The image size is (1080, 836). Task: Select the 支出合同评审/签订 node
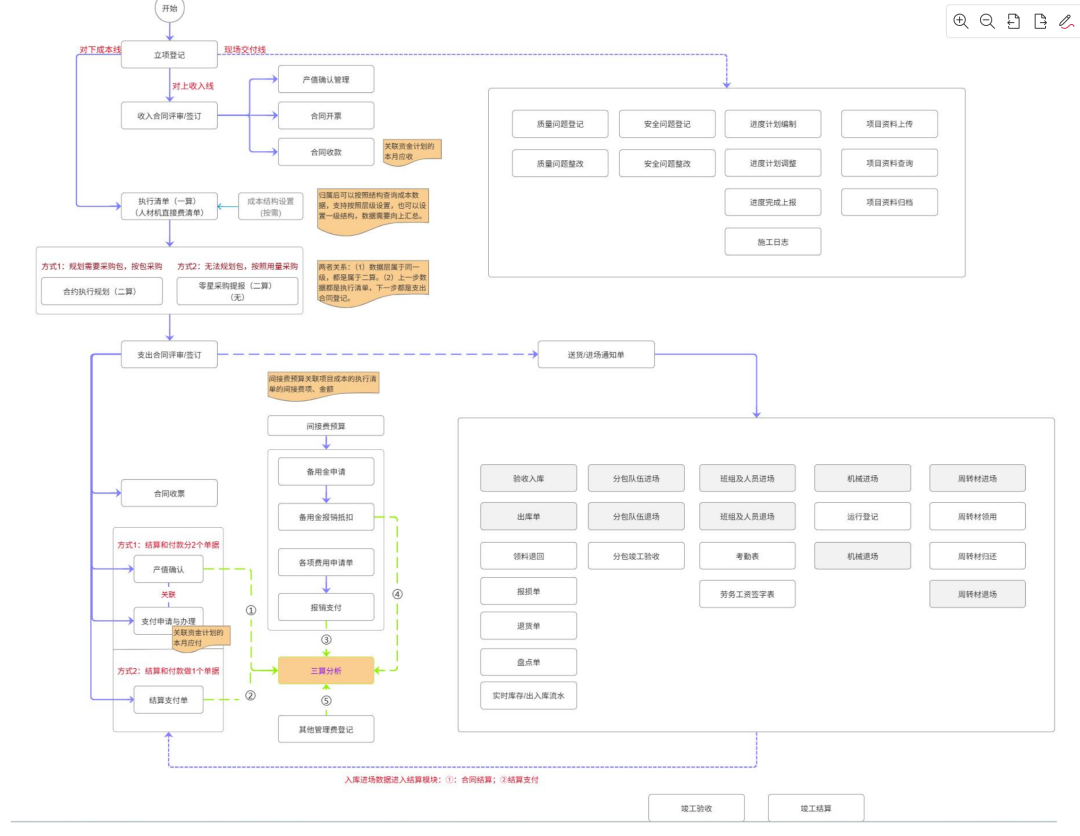click(169, 355)
